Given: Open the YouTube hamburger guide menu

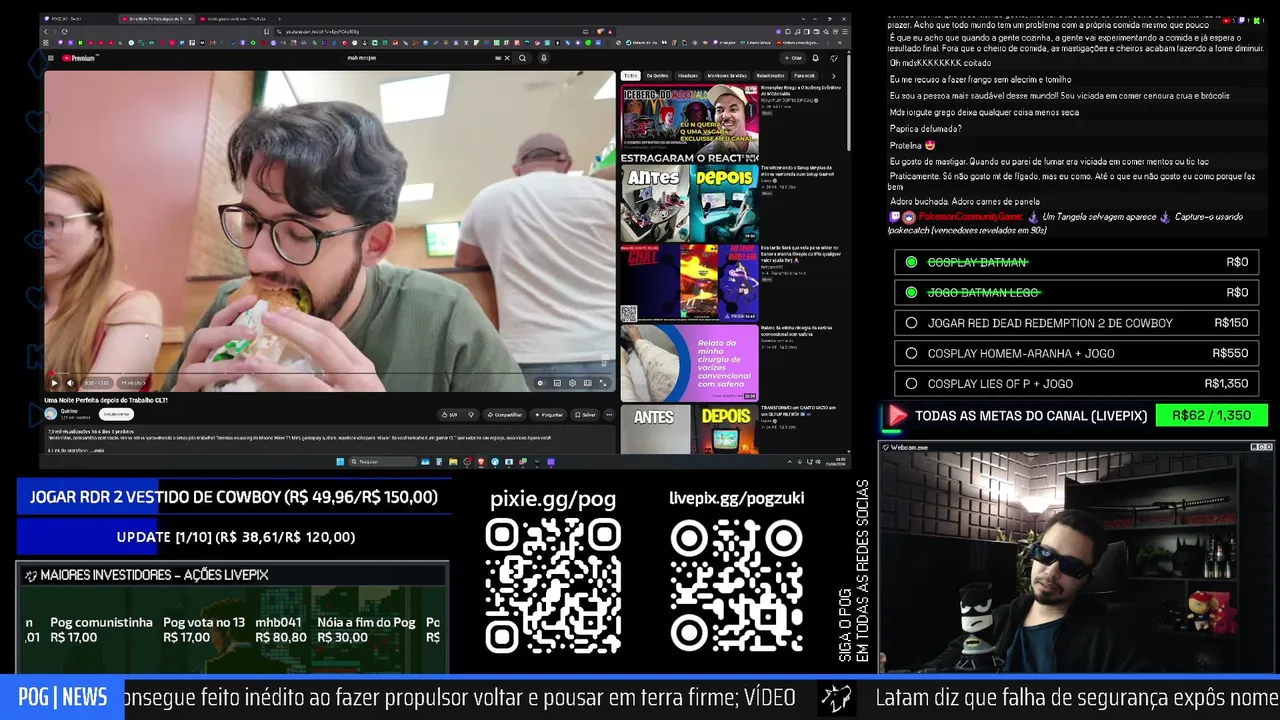Looking at the screenshot, I should coord(51,58).
